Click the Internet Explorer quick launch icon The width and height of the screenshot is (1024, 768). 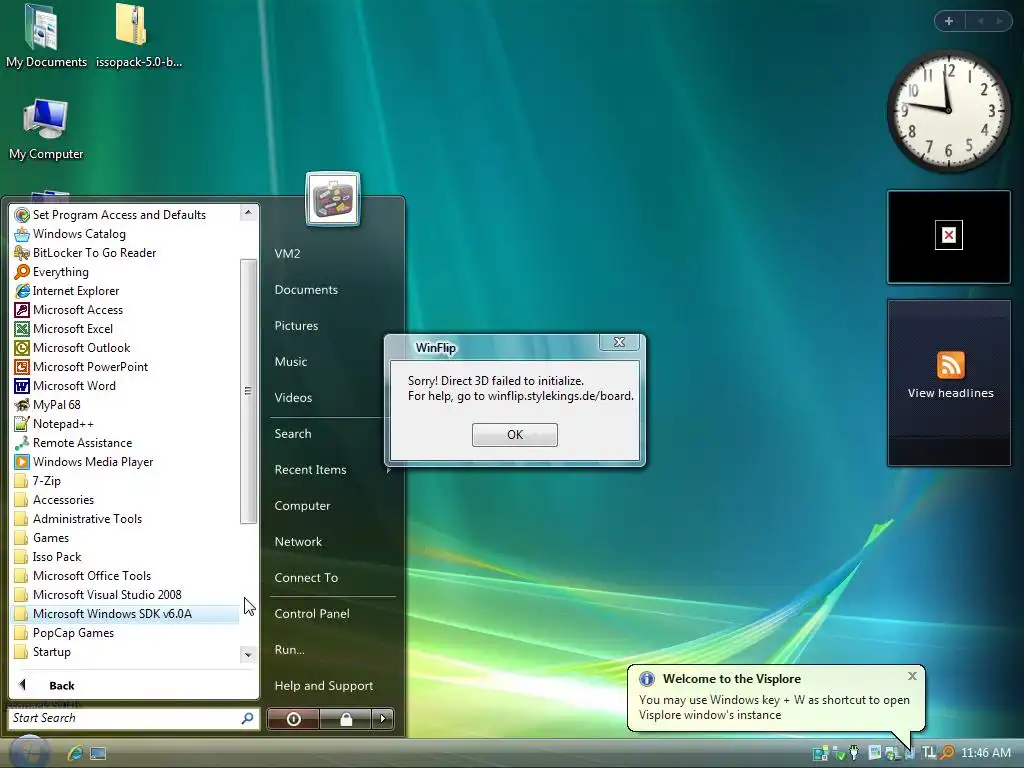click(74, 753)
